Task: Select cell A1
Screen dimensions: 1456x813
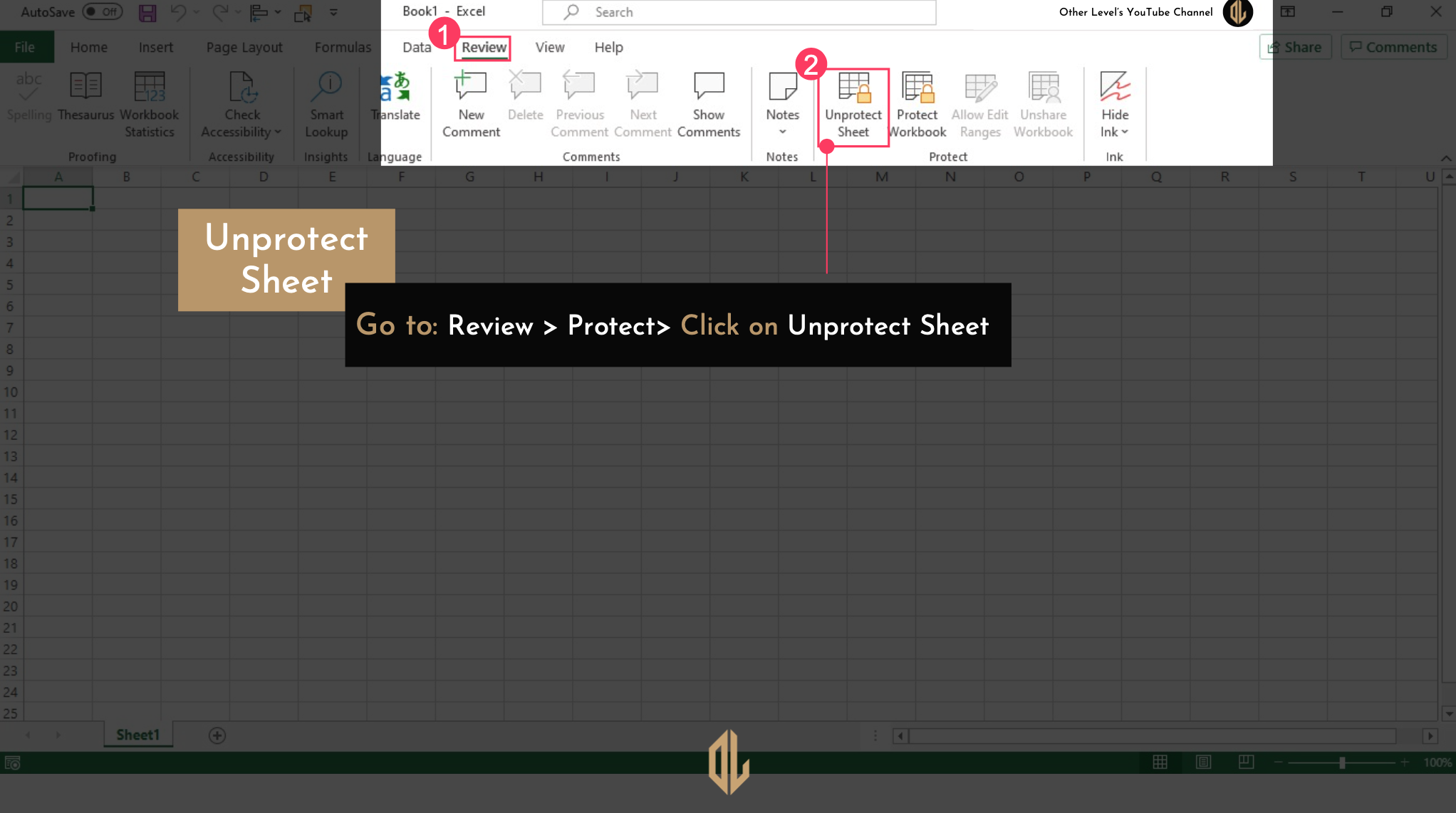Action: 58,198
